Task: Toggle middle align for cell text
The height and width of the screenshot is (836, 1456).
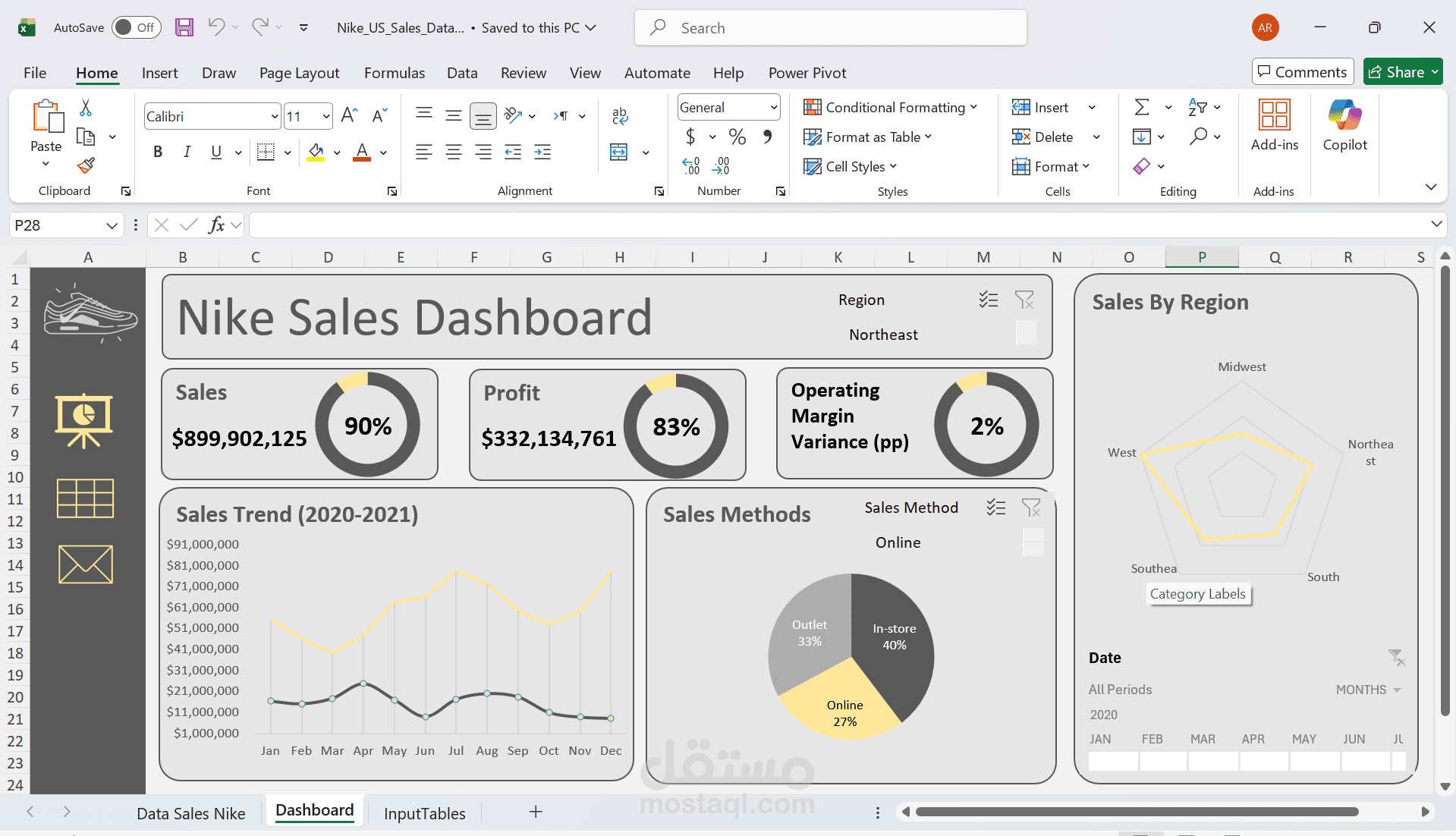Action: point(453,115)
